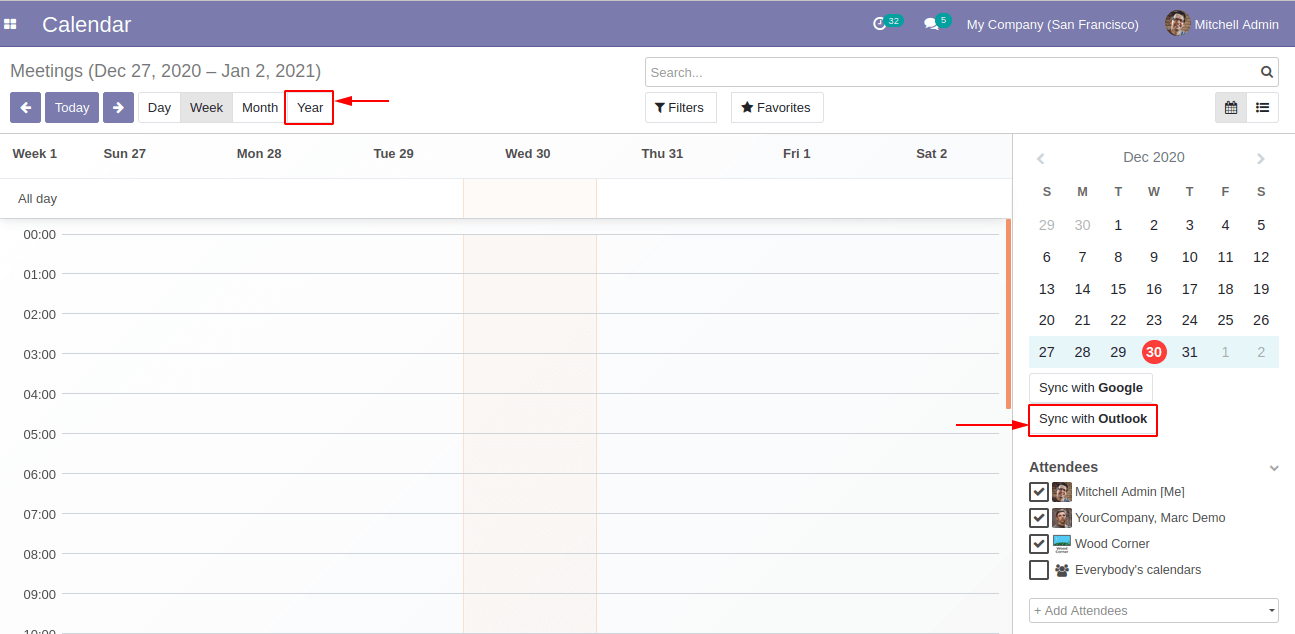
Task: Collapse the Attendees section chevron
Action: click(x=1274, y=468)
